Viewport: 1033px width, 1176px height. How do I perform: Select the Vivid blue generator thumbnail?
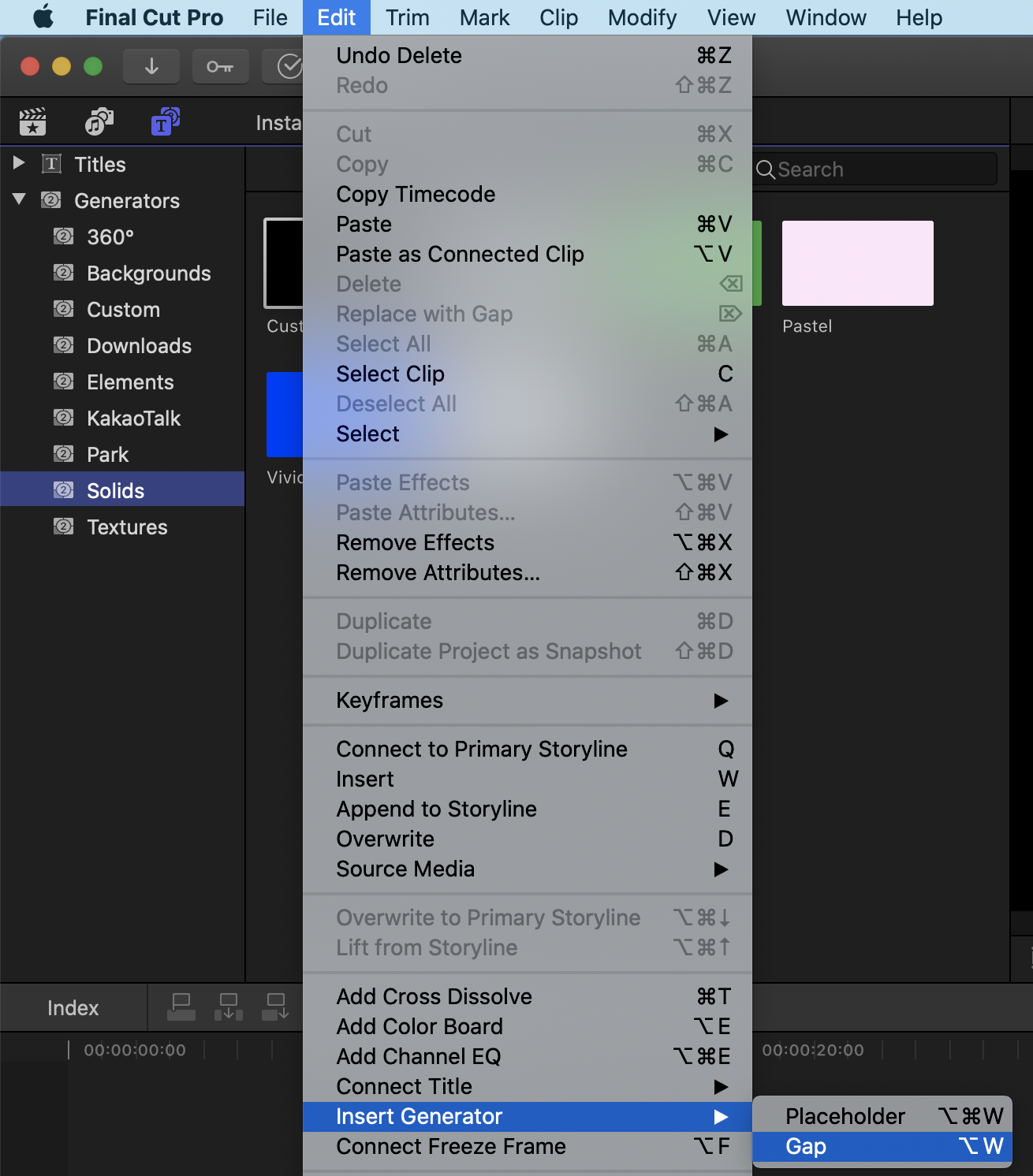[x=285, y=415]
